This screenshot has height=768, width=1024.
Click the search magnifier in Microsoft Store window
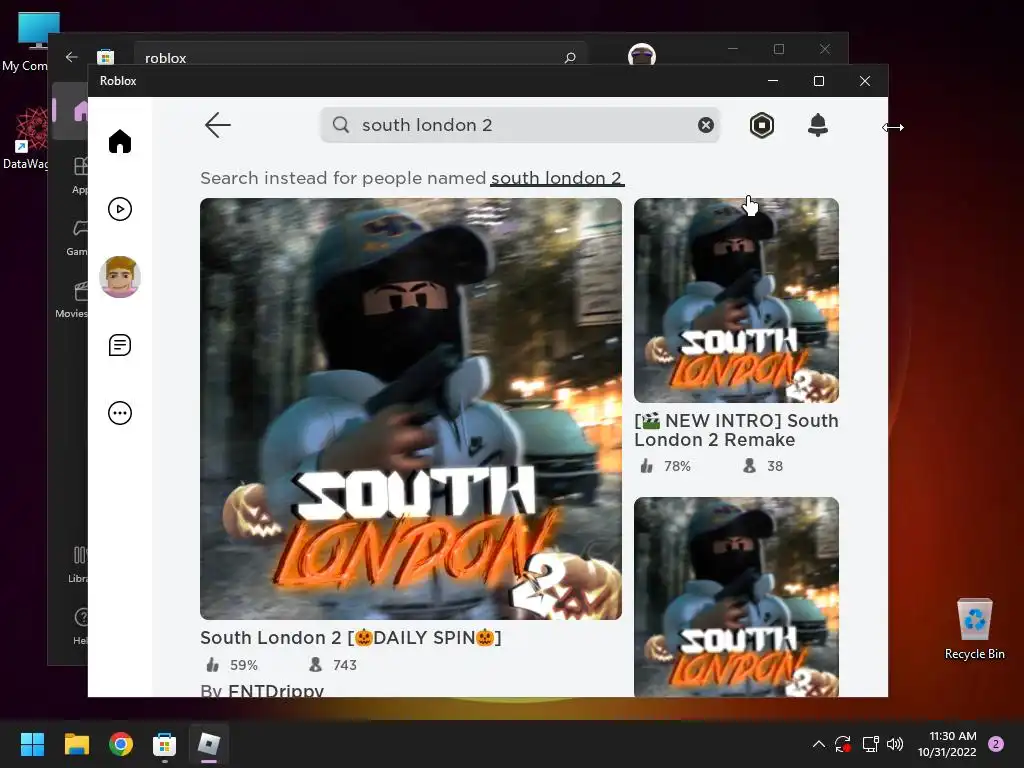pyautogui.click(x=570, y=57)
